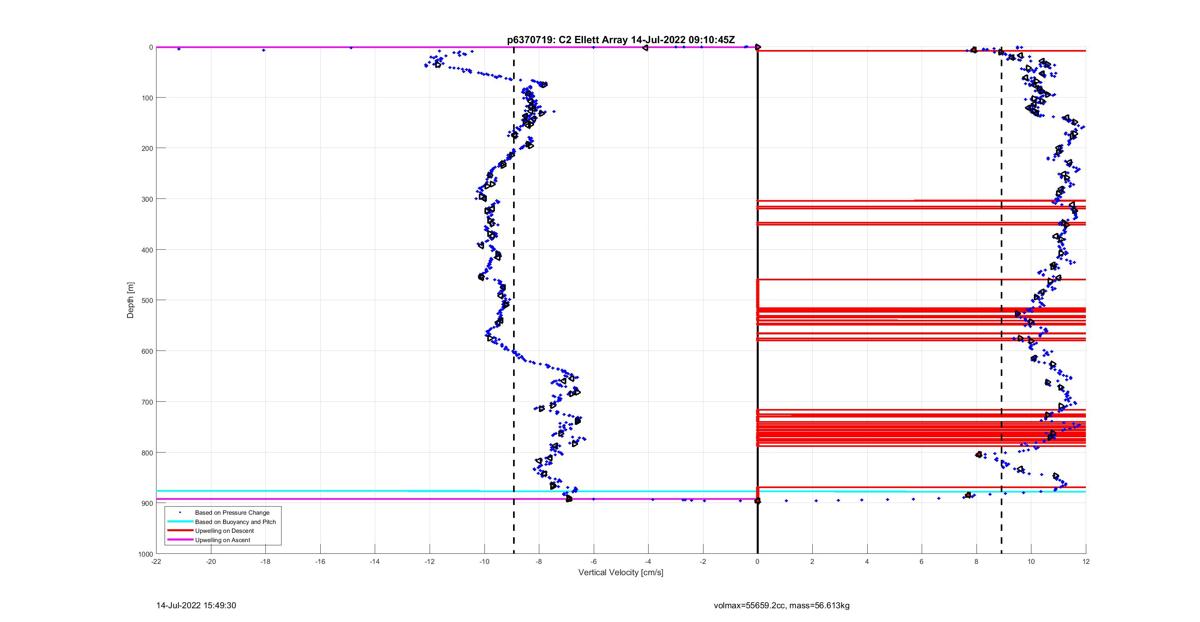Click velocity axis tick label '-18'
This screenshot has width=1200, height=622.
click(265, 562)
